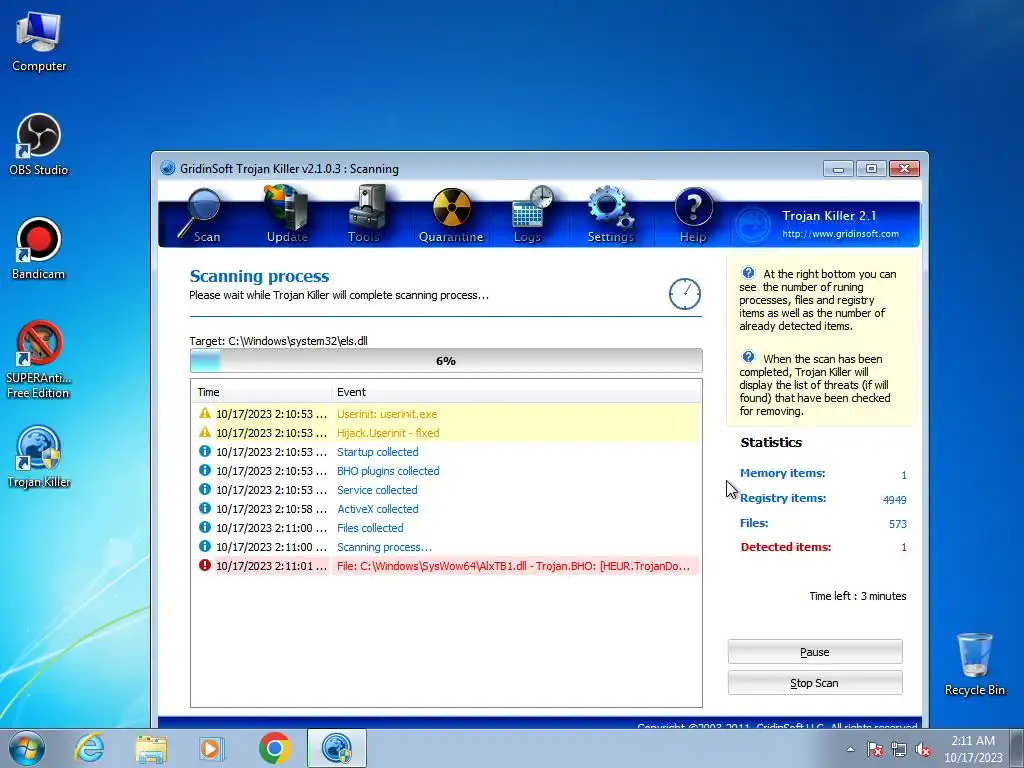Open the Trojan Killer desktop shortcut
Viewport: 1024px width, 768px height.
(39, 457)
